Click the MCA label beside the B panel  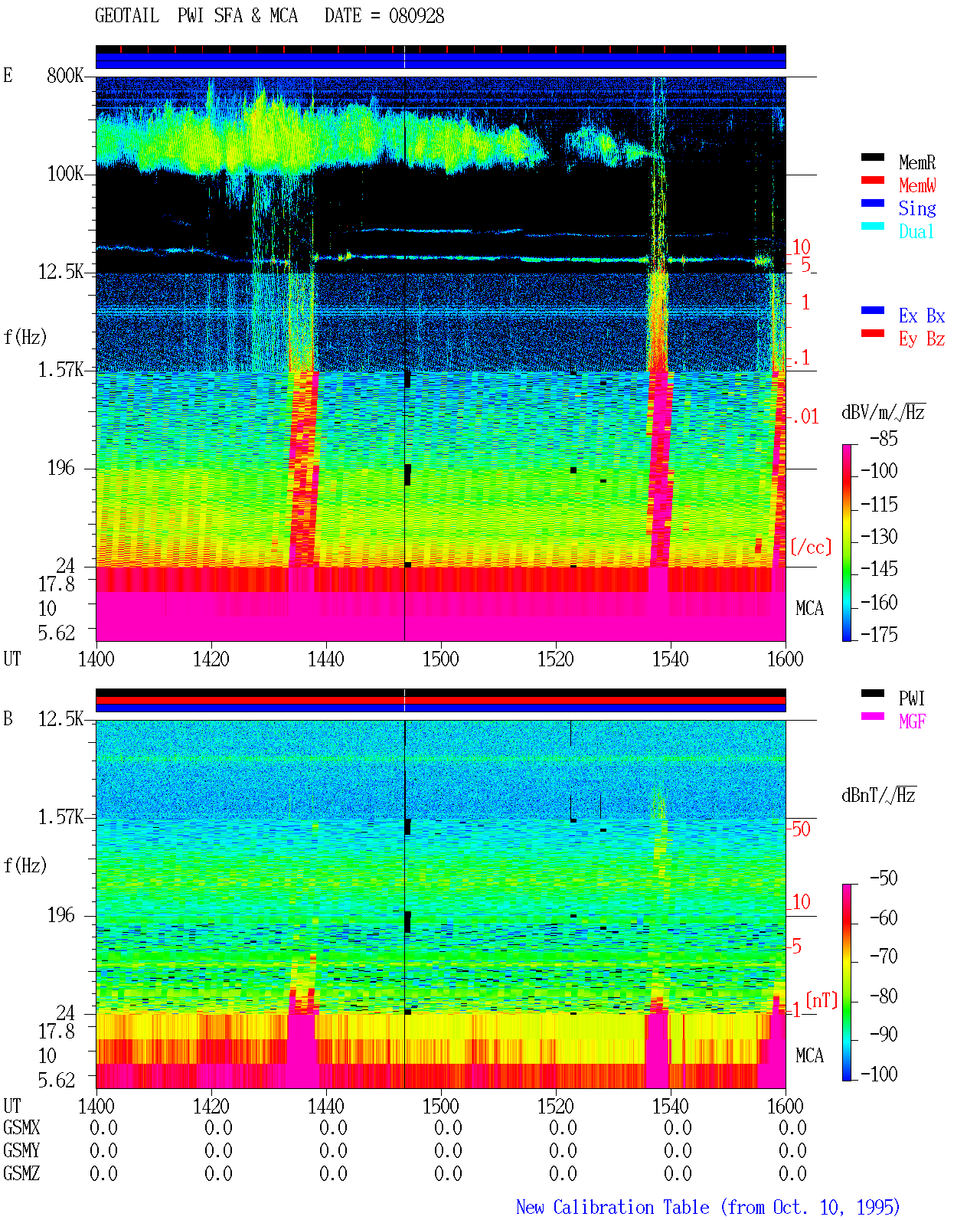809,1055
